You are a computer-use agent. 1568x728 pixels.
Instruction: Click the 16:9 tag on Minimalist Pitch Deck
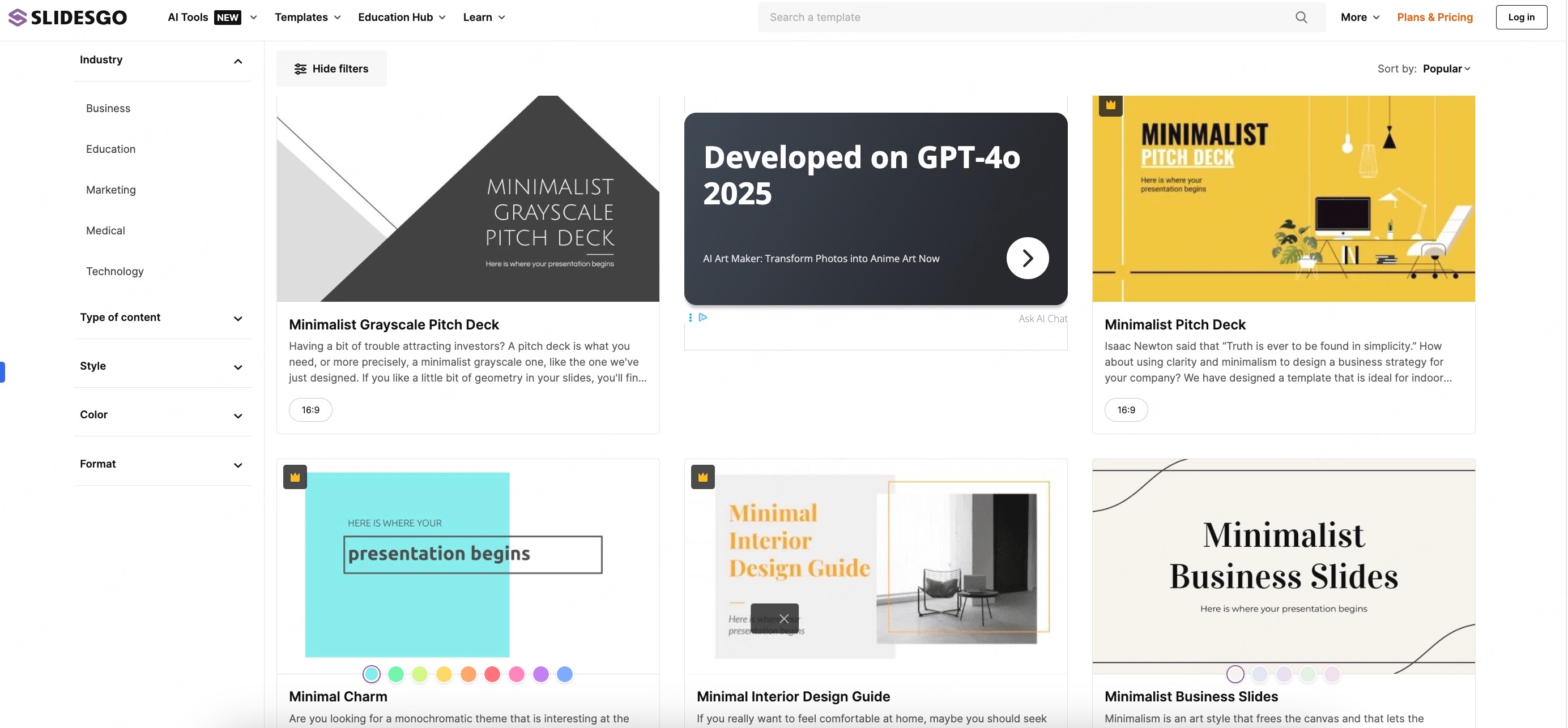point(1126,410)
